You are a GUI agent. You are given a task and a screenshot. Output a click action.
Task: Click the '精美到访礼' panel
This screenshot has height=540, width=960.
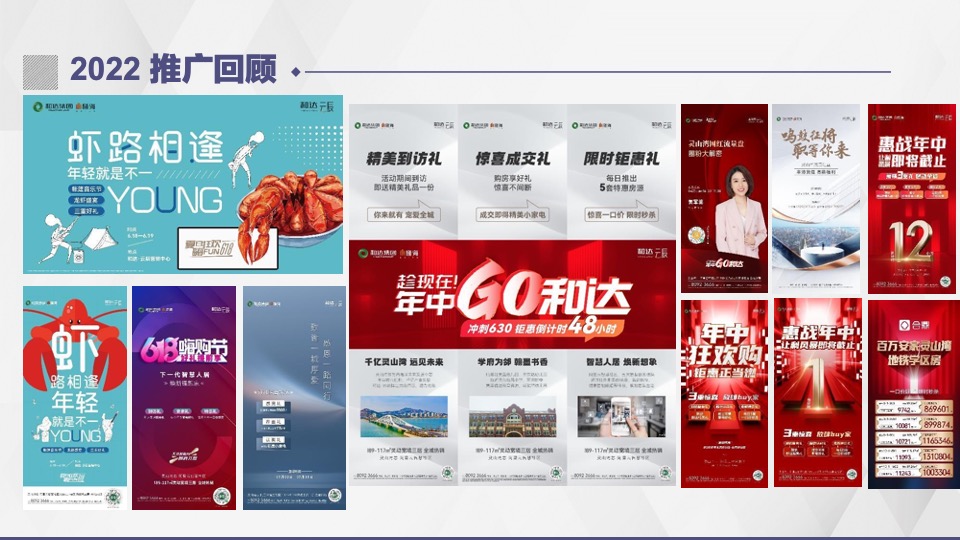point(403,172)
